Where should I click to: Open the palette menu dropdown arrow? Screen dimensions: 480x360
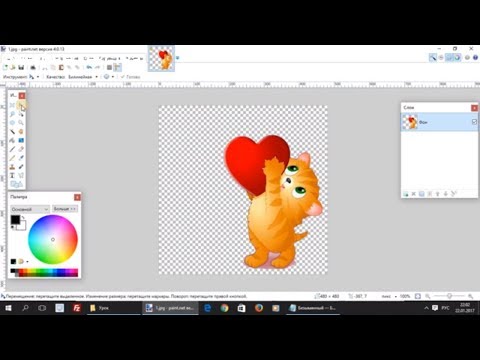(27, 262)
